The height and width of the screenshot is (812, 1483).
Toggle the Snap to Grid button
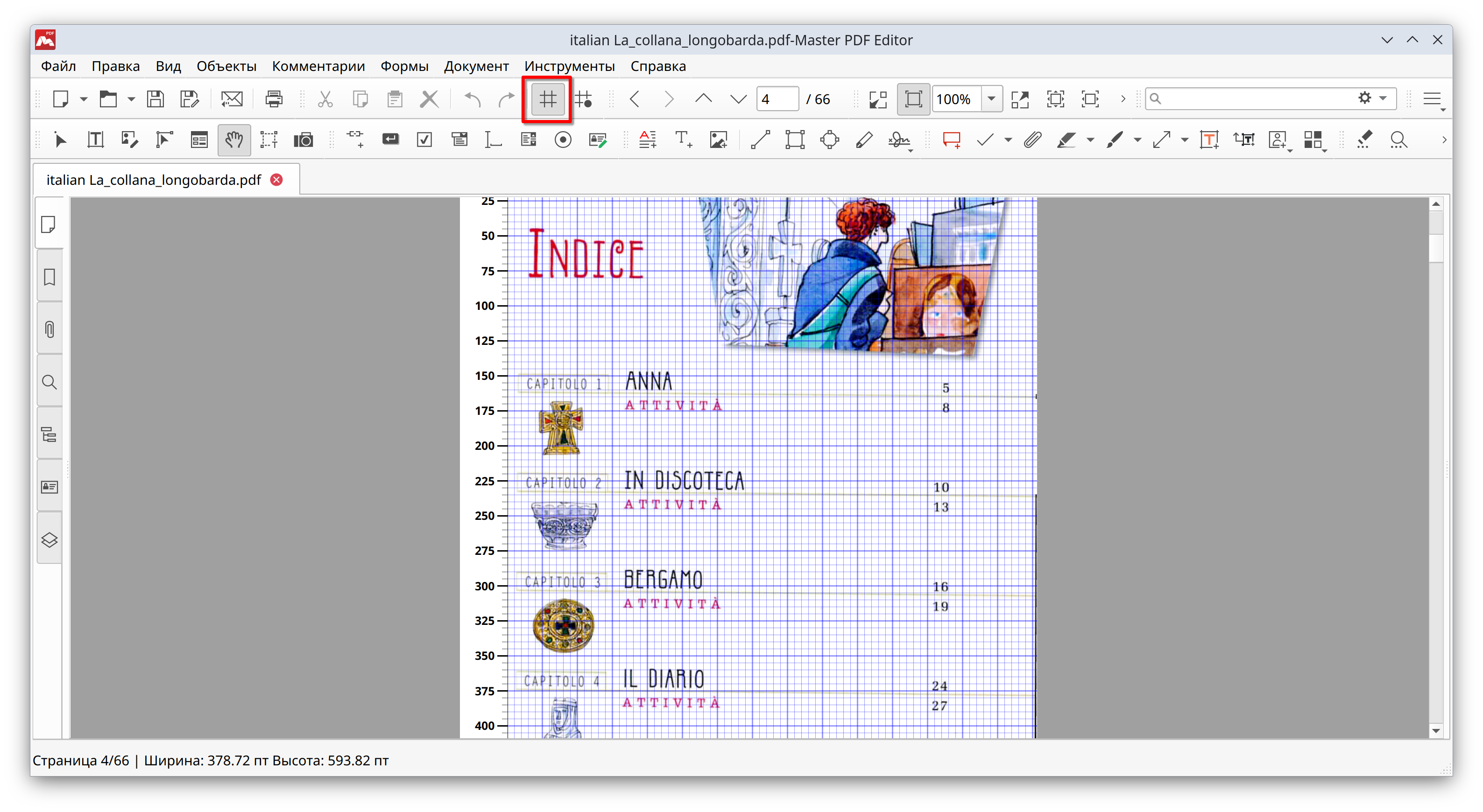click(583, 99)
